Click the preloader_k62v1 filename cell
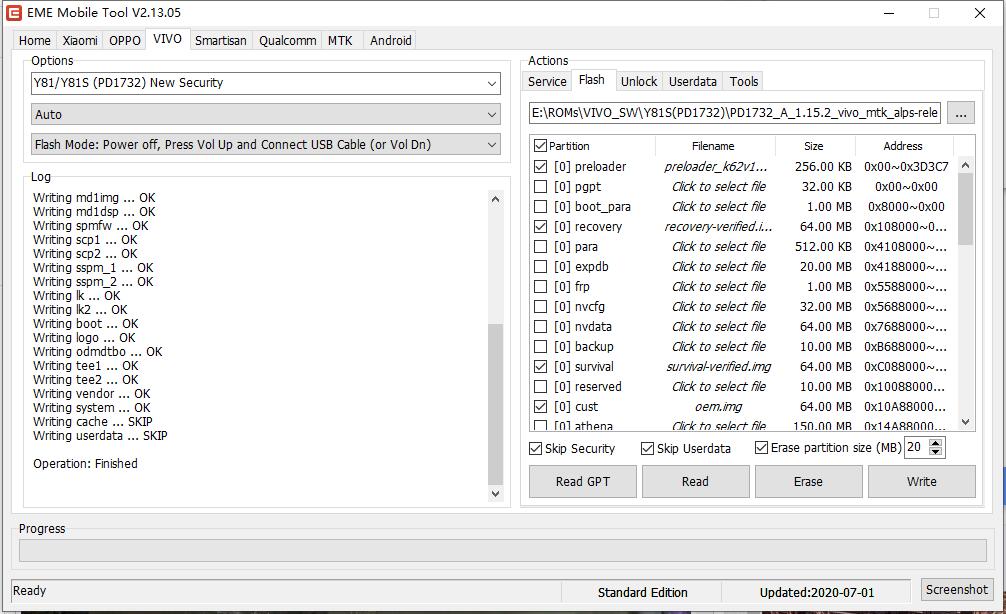Viewport: 1006px width, 614px height. click(x=715, y=167)
